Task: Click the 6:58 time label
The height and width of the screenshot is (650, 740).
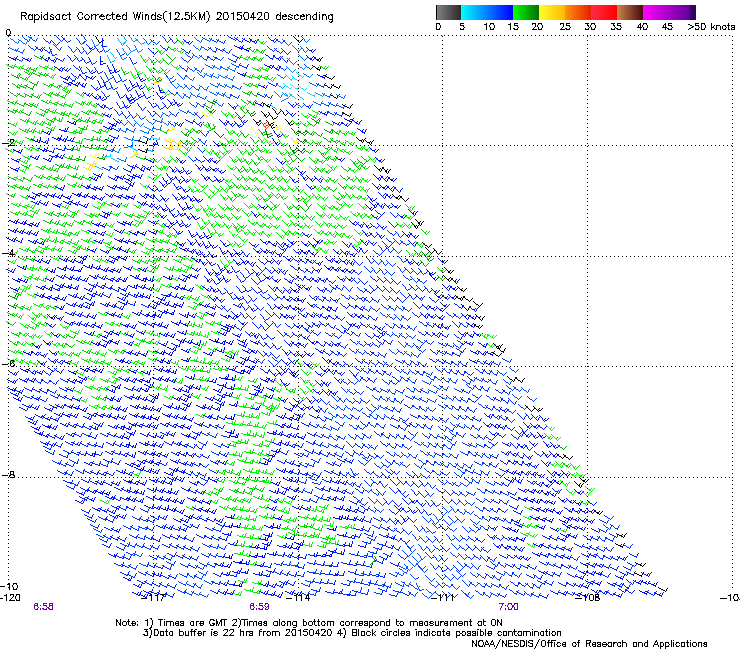Action: click(43, 607)
